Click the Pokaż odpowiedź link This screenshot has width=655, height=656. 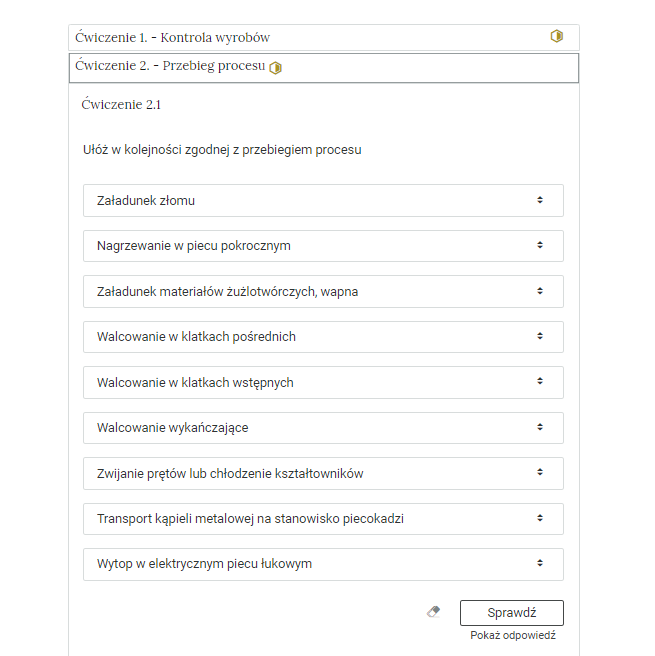(512, 635)
